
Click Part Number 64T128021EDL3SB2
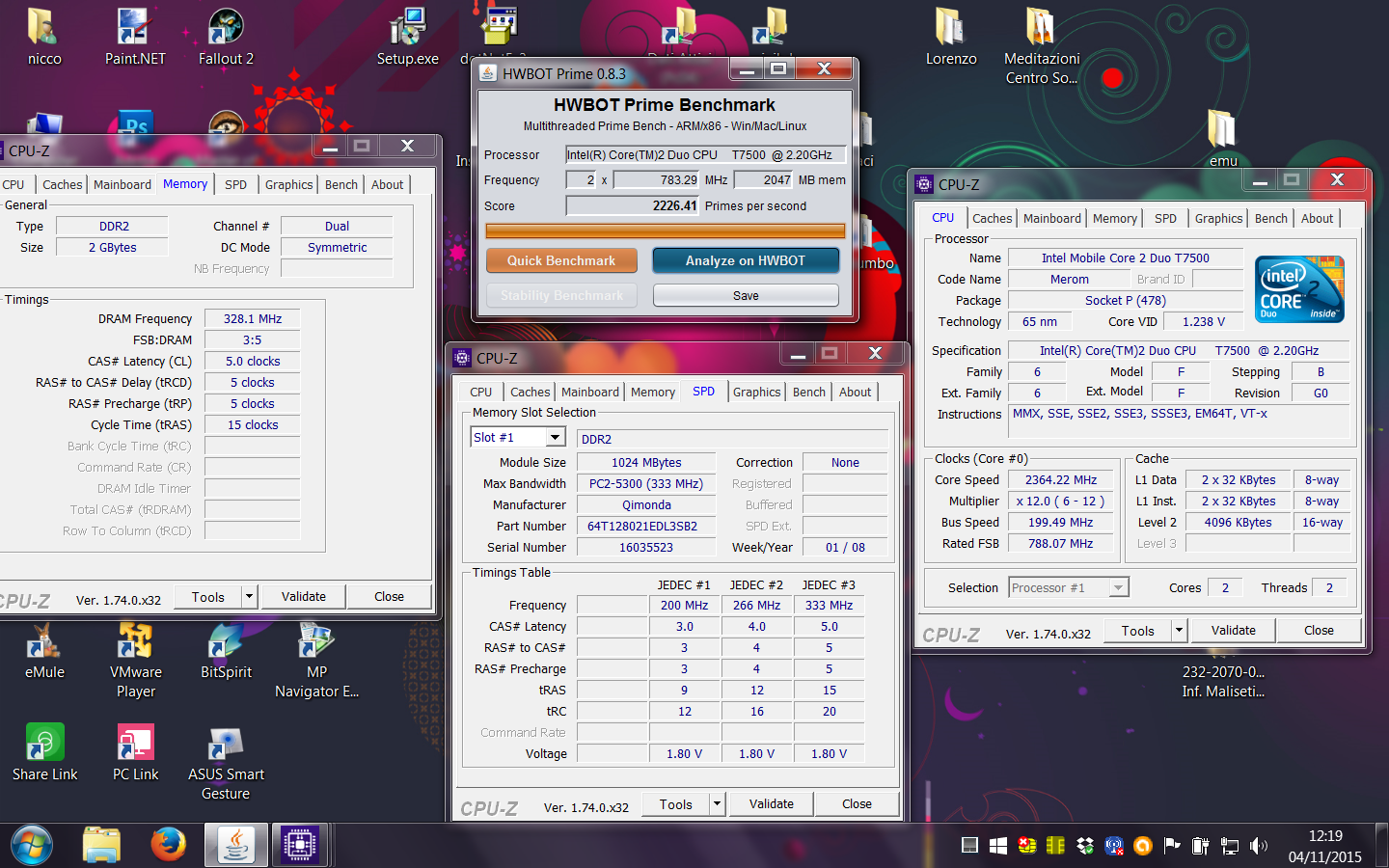click(x=646, y=526)
